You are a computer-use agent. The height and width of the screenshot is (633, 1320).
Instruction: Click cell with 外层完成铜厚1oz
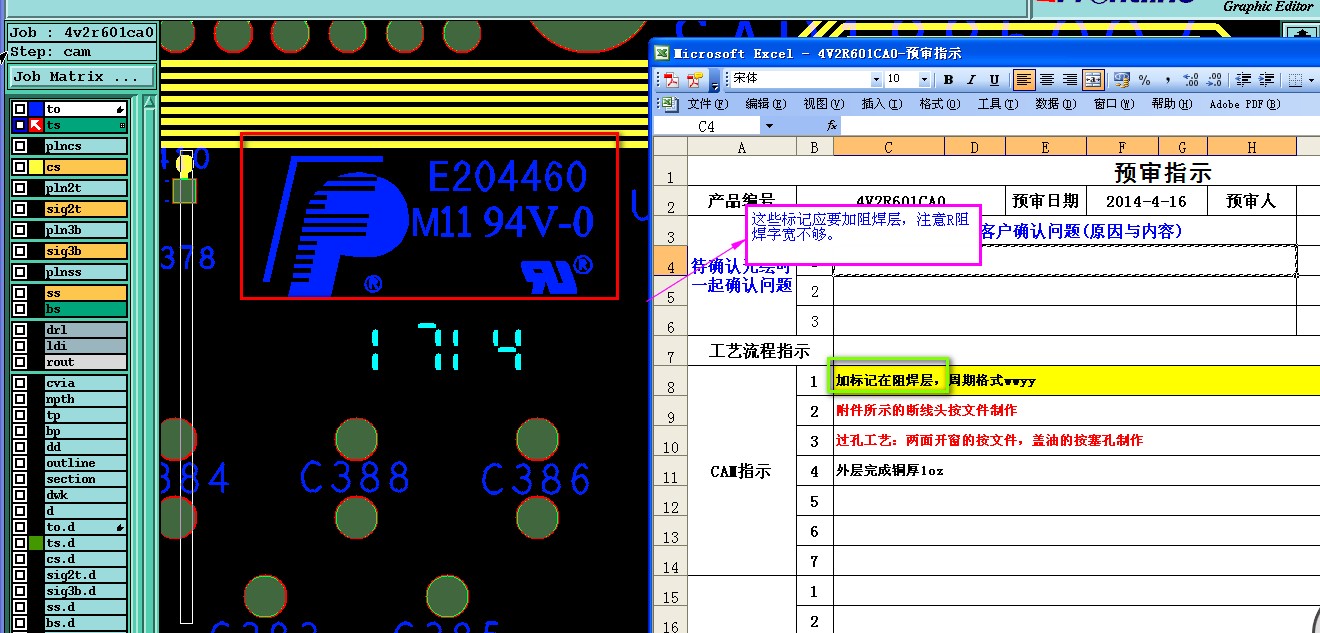(1076, 470)
